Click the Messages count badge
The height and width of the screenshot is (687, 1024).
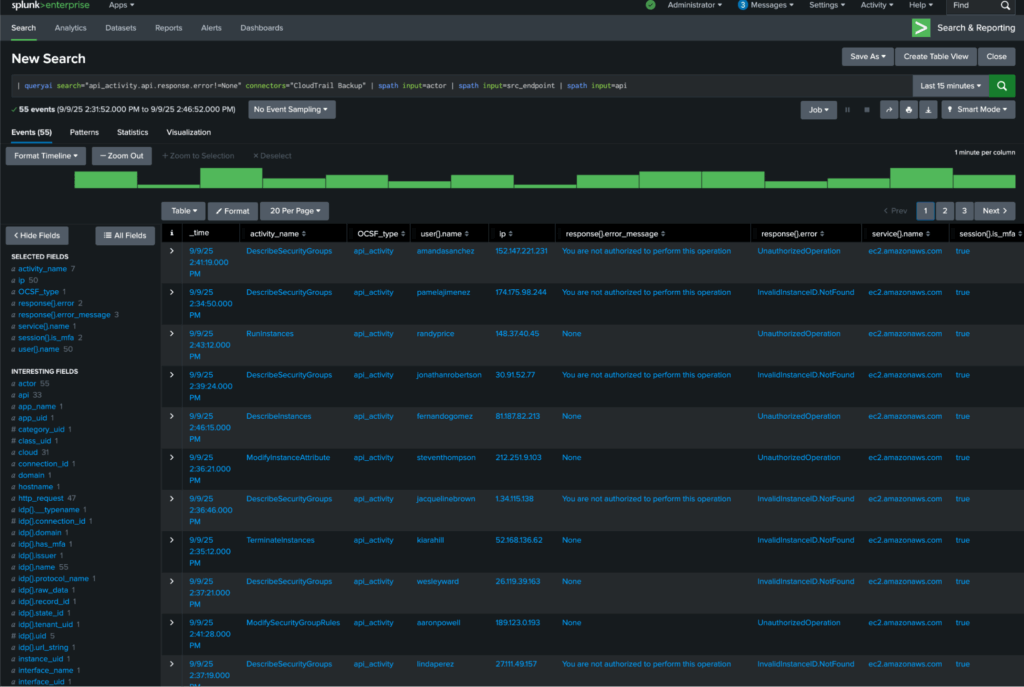coord(743,5)
